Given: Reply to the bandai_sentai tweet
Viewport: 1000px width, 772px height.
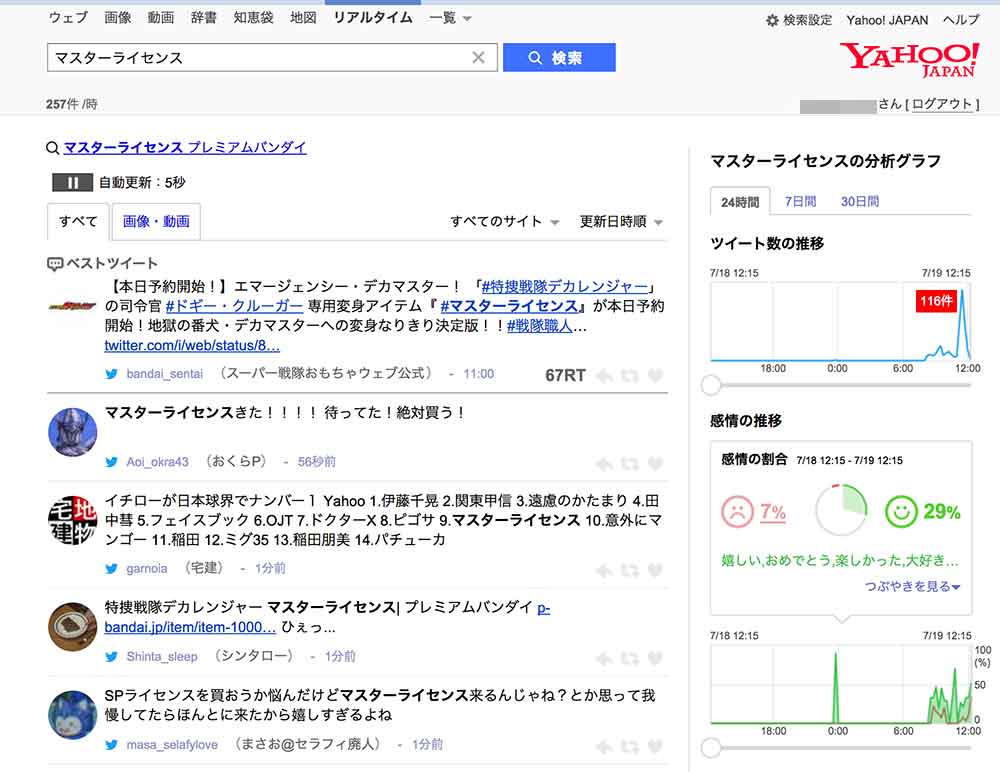Looking at the screenshot, I should click(604, 376).
